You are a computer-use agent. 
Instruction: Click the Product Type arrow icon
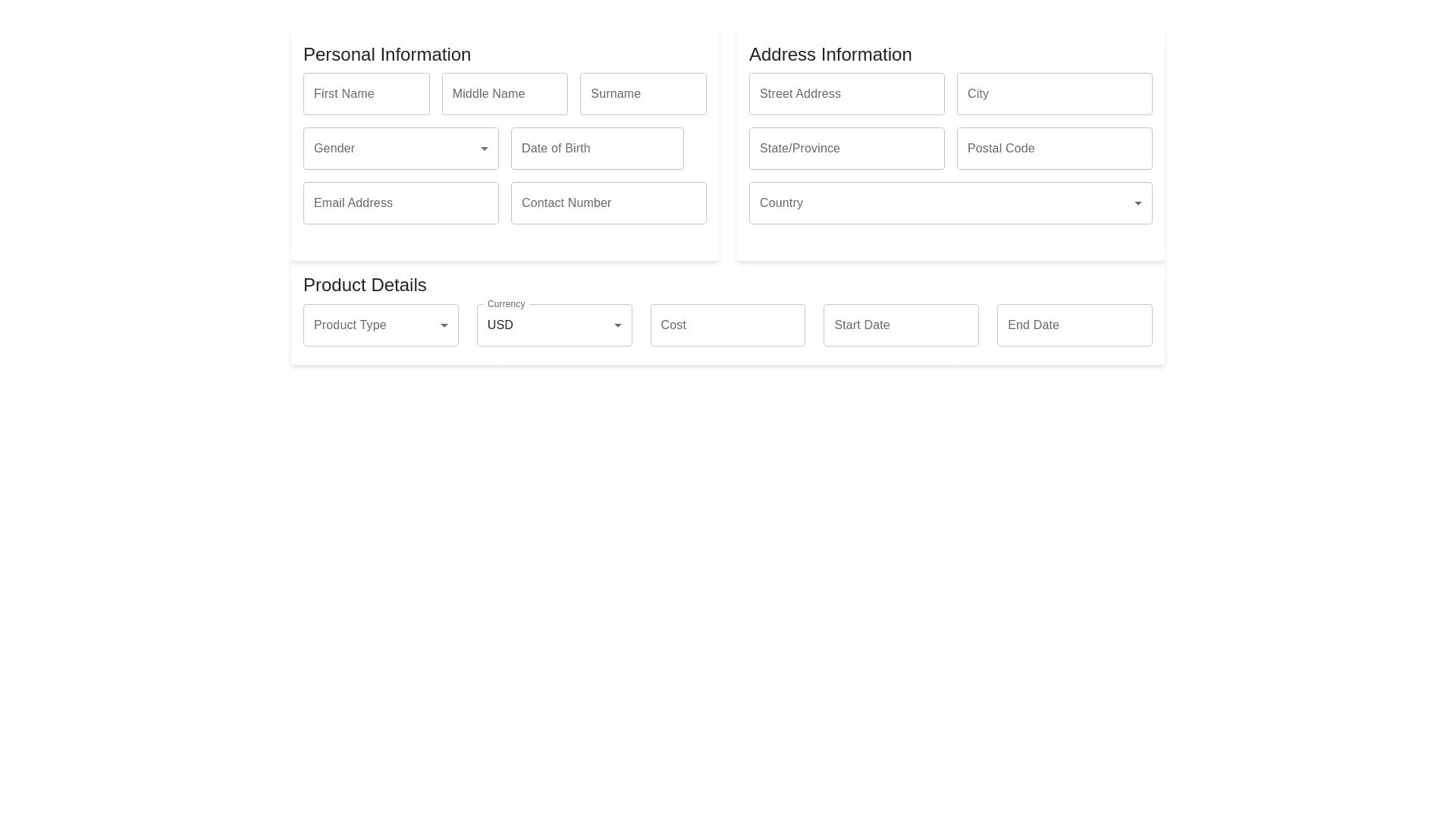click(x=444, y=325)
